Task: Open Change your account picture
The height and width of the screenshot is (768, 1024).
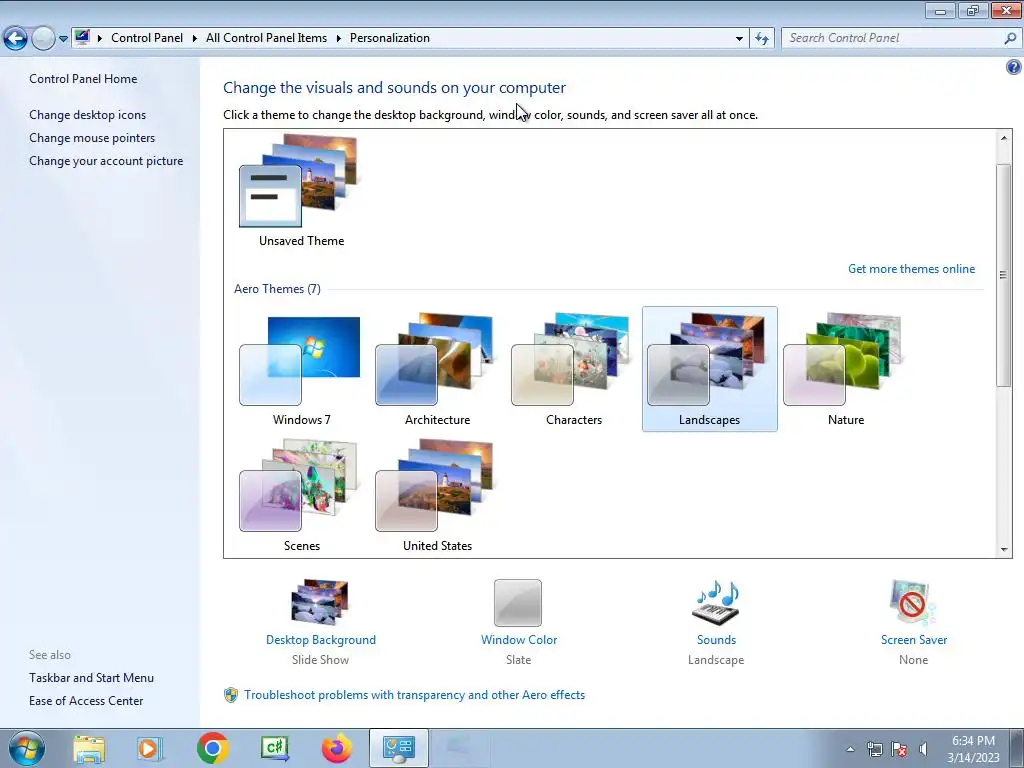Action: [106, 161]
